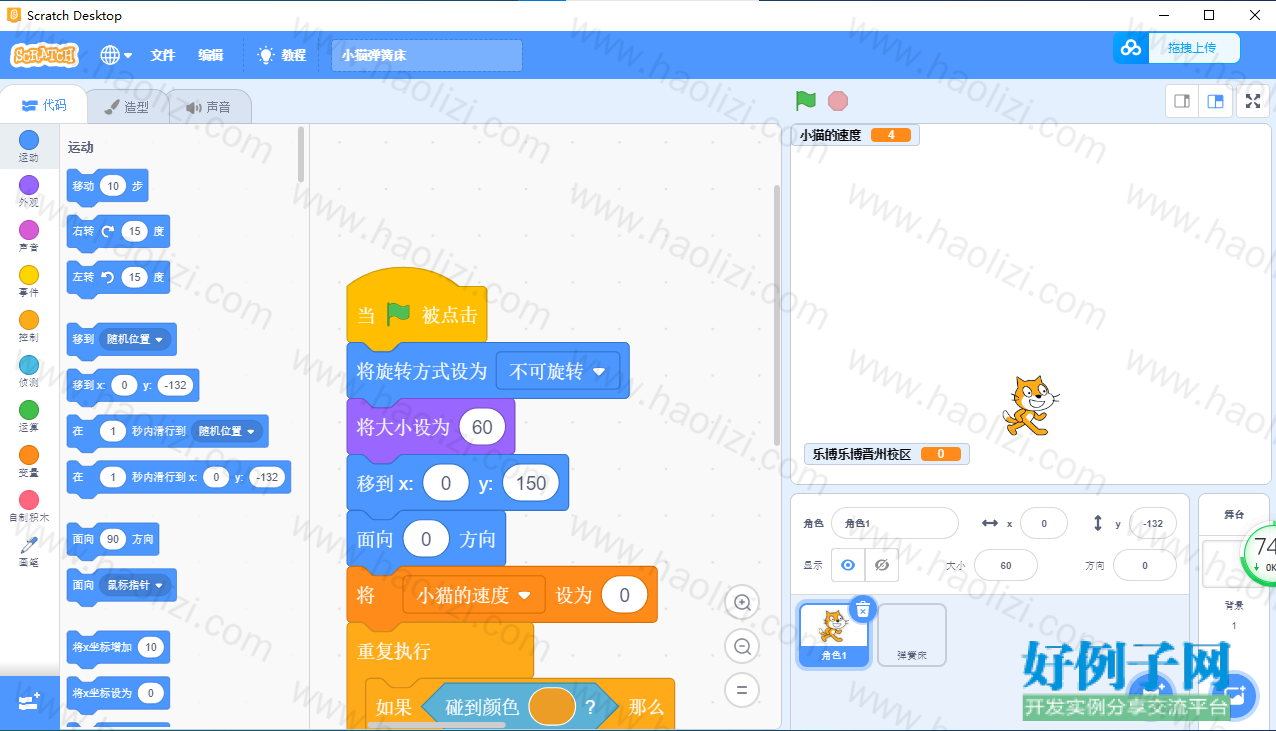1276x731 pixels.
Task: Click the sprite 大小 size field
Action: click(x=1005, y=565)
